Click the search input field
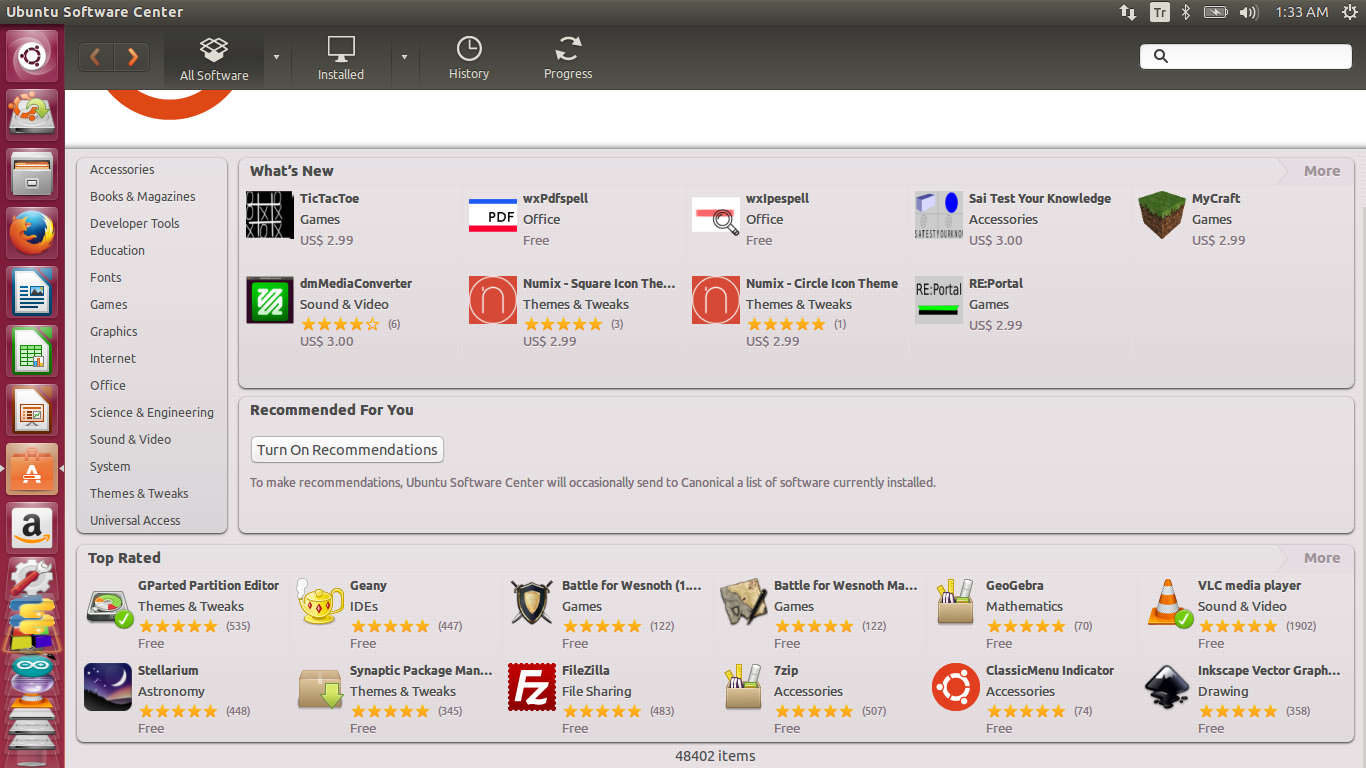1366x768 pixels. tap(1245, 56)
